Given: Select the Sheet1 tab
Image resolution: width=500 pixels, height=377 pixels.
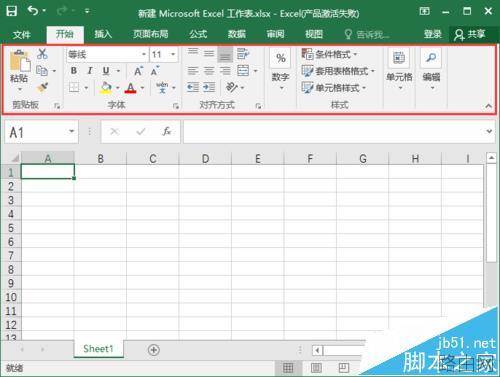Looking at the screenshot, I should coord(98,349).
